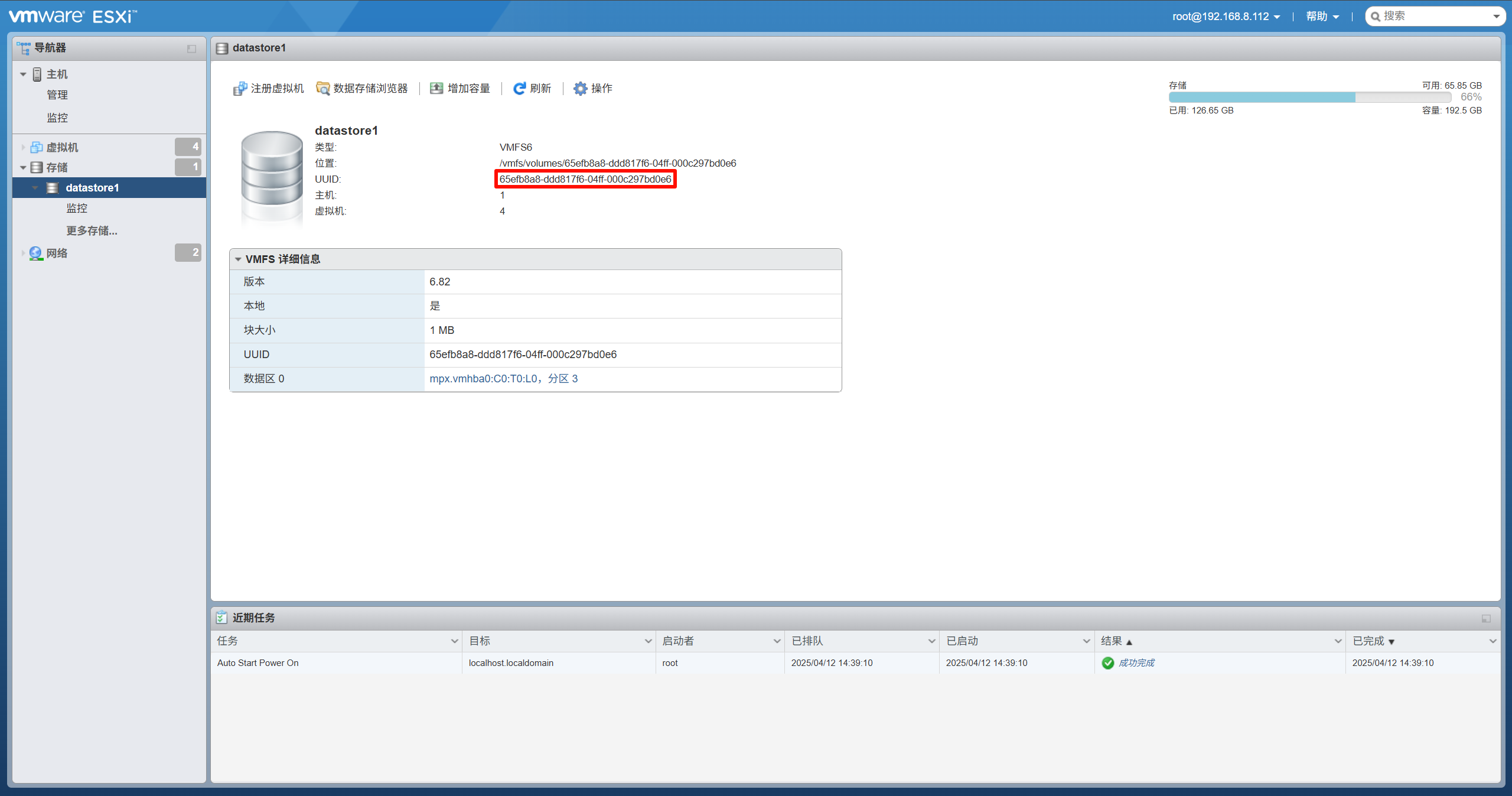Select Monitor (监控) under Host
Screen dimensions: 1512x796
click(57, 118)
